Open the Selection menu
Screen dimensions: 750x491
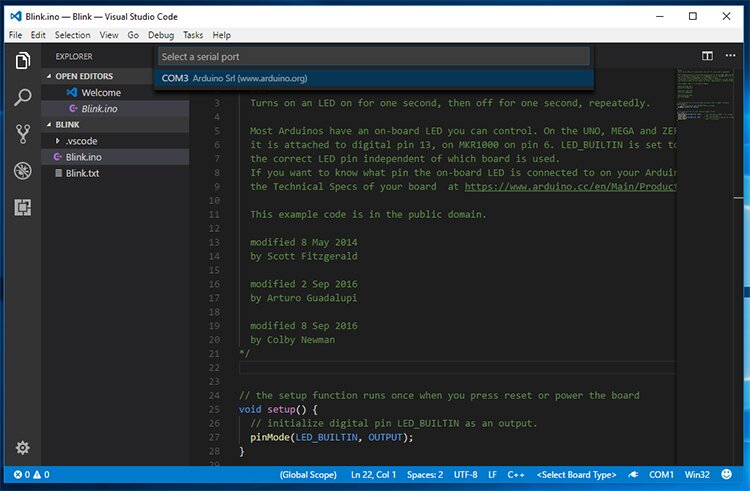coord(72,35)
